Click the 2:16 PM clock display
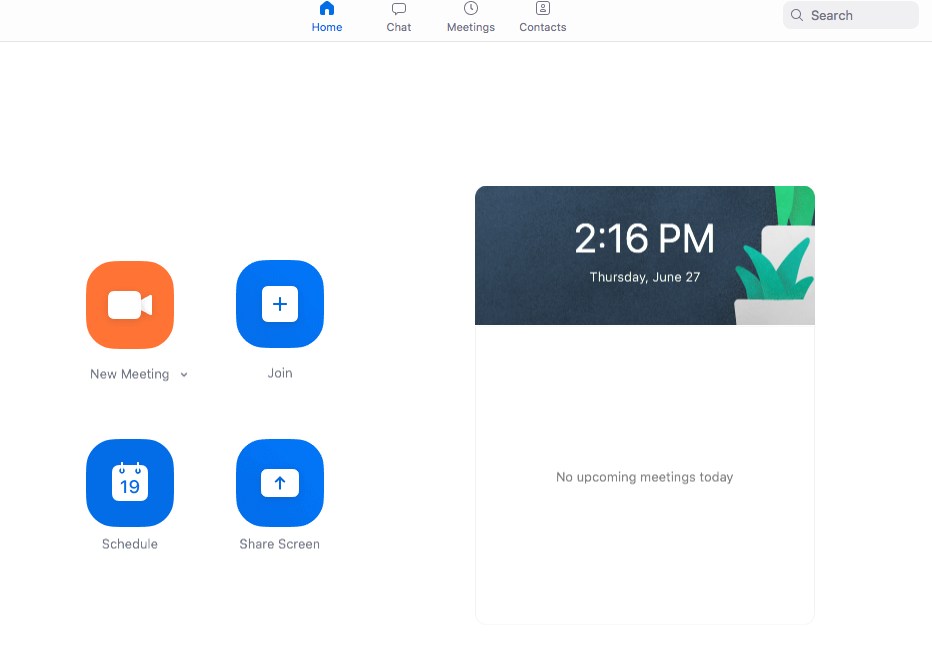This screenshot has width=932, height=647. coord(644,240)
